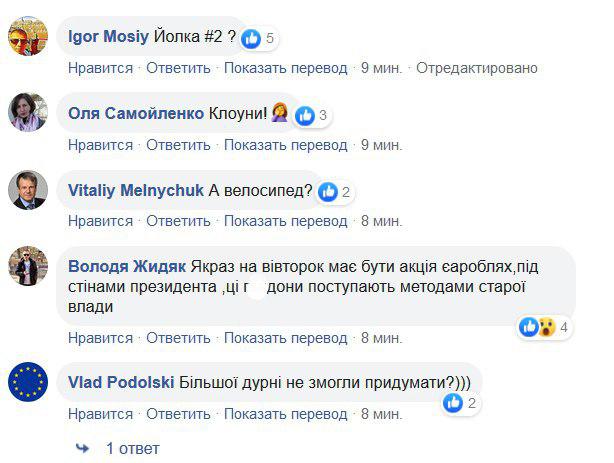Show translation for Володя Жидяк's comment

pyautogui.click(x=286, y=337)
